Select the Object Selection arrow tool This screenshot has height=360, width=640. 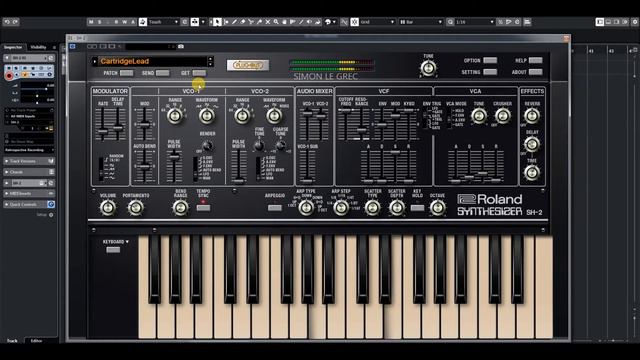pos(217,22)
